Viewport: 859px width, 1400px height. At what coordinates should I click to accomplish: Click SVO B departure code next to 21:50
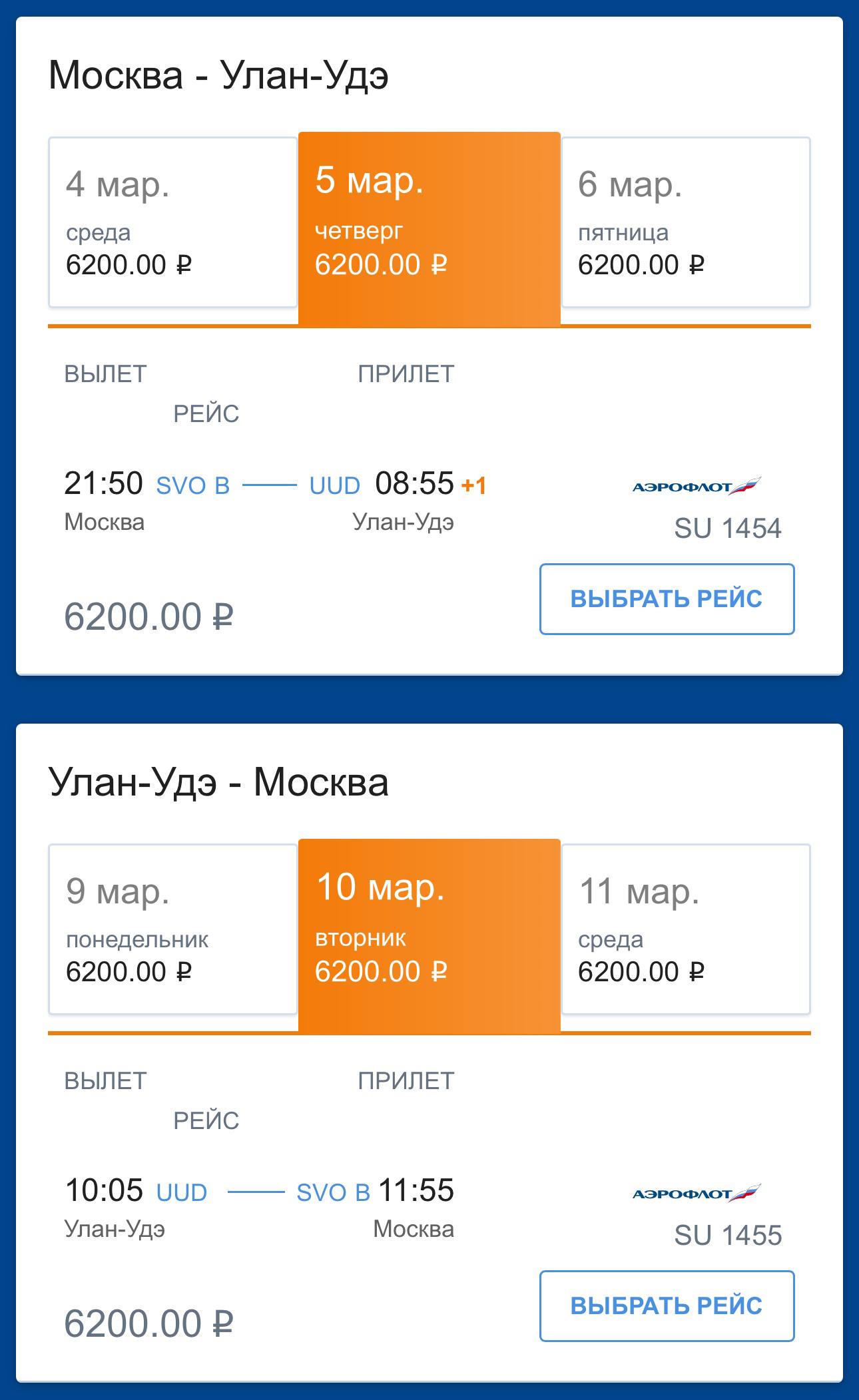(192, 486)
